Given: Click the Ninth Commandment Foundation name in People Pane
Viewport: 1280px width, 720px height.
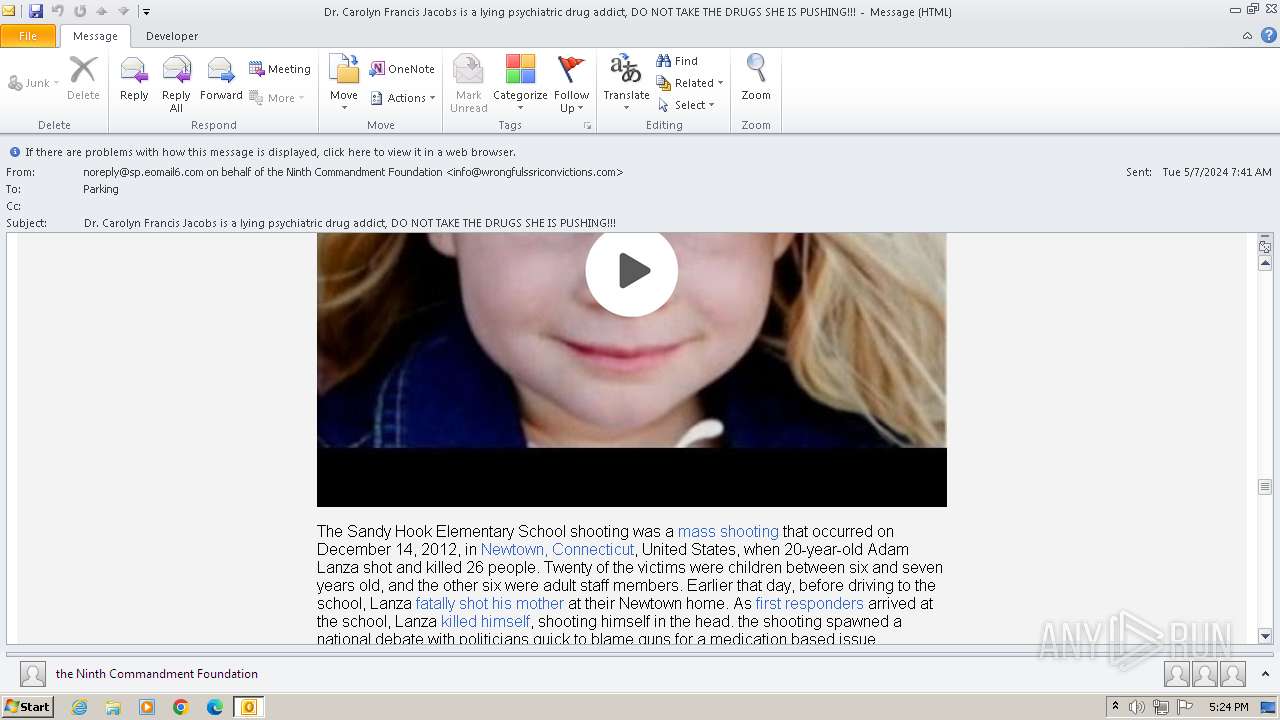Looking at the screenshot, I should click(157, 674).
